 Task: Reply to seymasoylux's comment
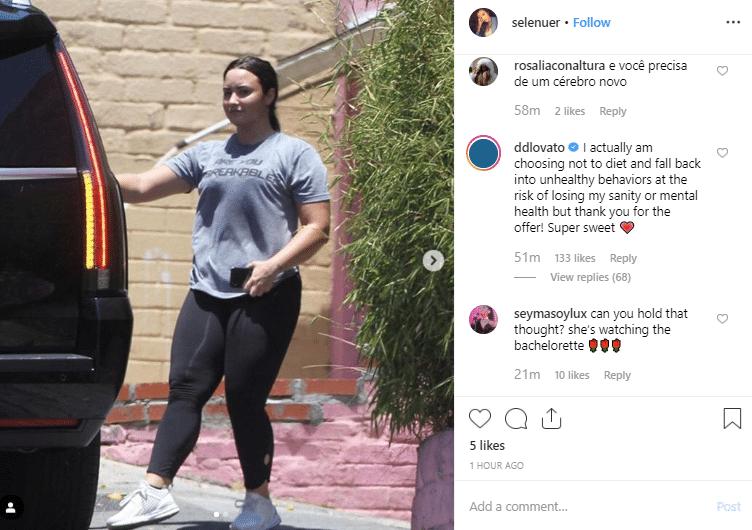(617, 375)
